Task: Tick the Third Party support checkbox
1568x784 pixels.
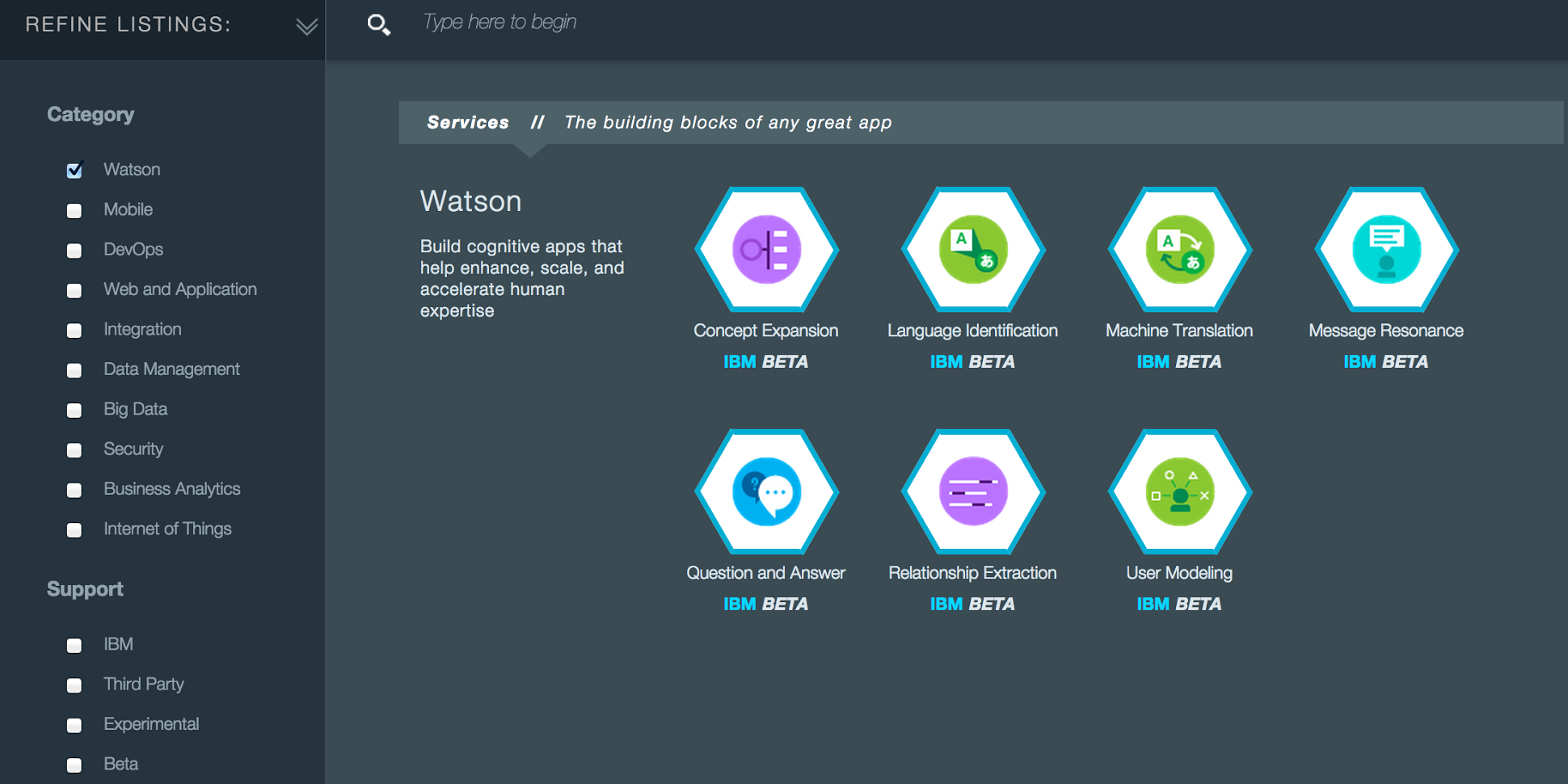Action: [74, 685]
